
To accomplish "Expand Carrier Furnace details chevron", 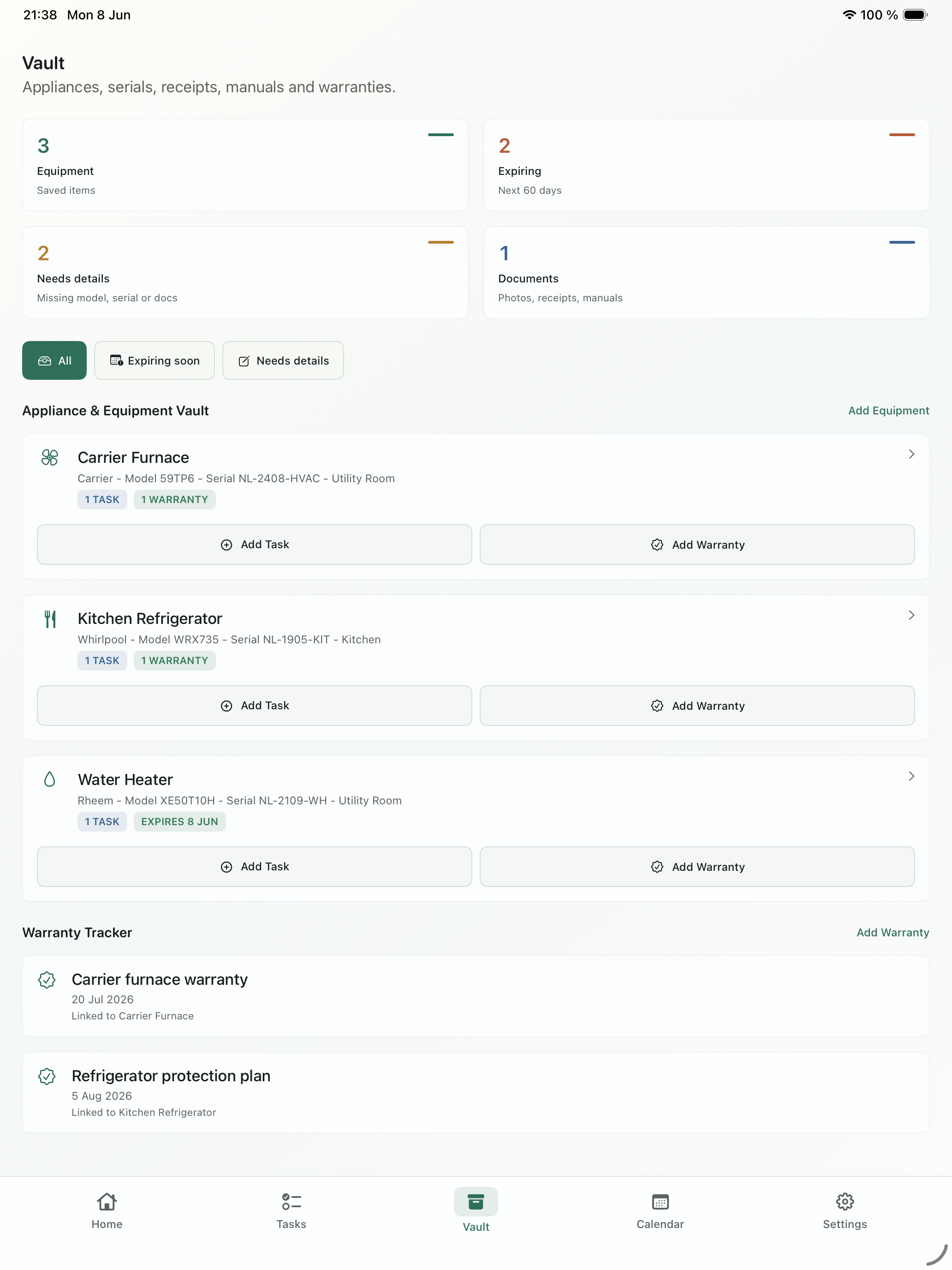I will [911, 454].
